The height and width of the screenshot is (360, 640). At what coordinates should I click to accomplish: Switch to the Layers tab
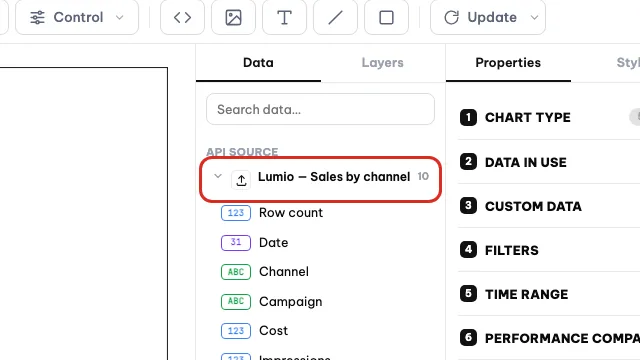click(382, 62)
